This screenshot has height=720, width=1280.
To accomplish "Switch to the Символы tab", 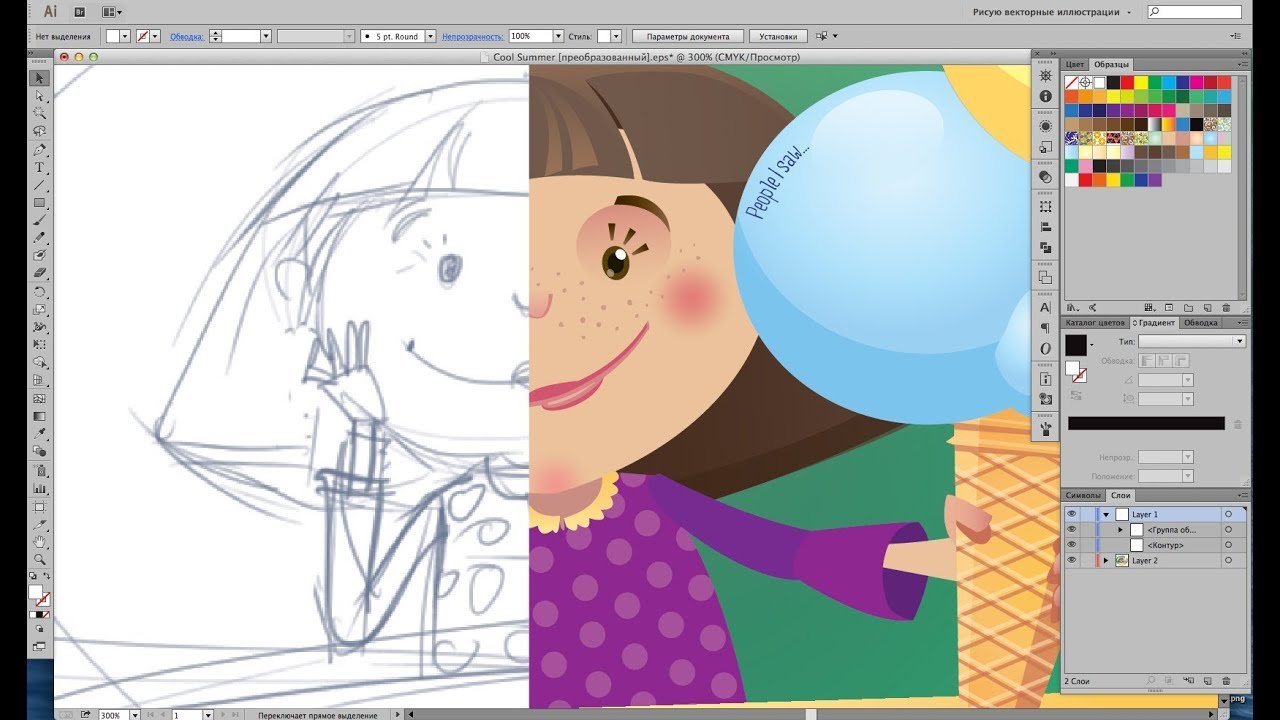I will point(1083,495).
